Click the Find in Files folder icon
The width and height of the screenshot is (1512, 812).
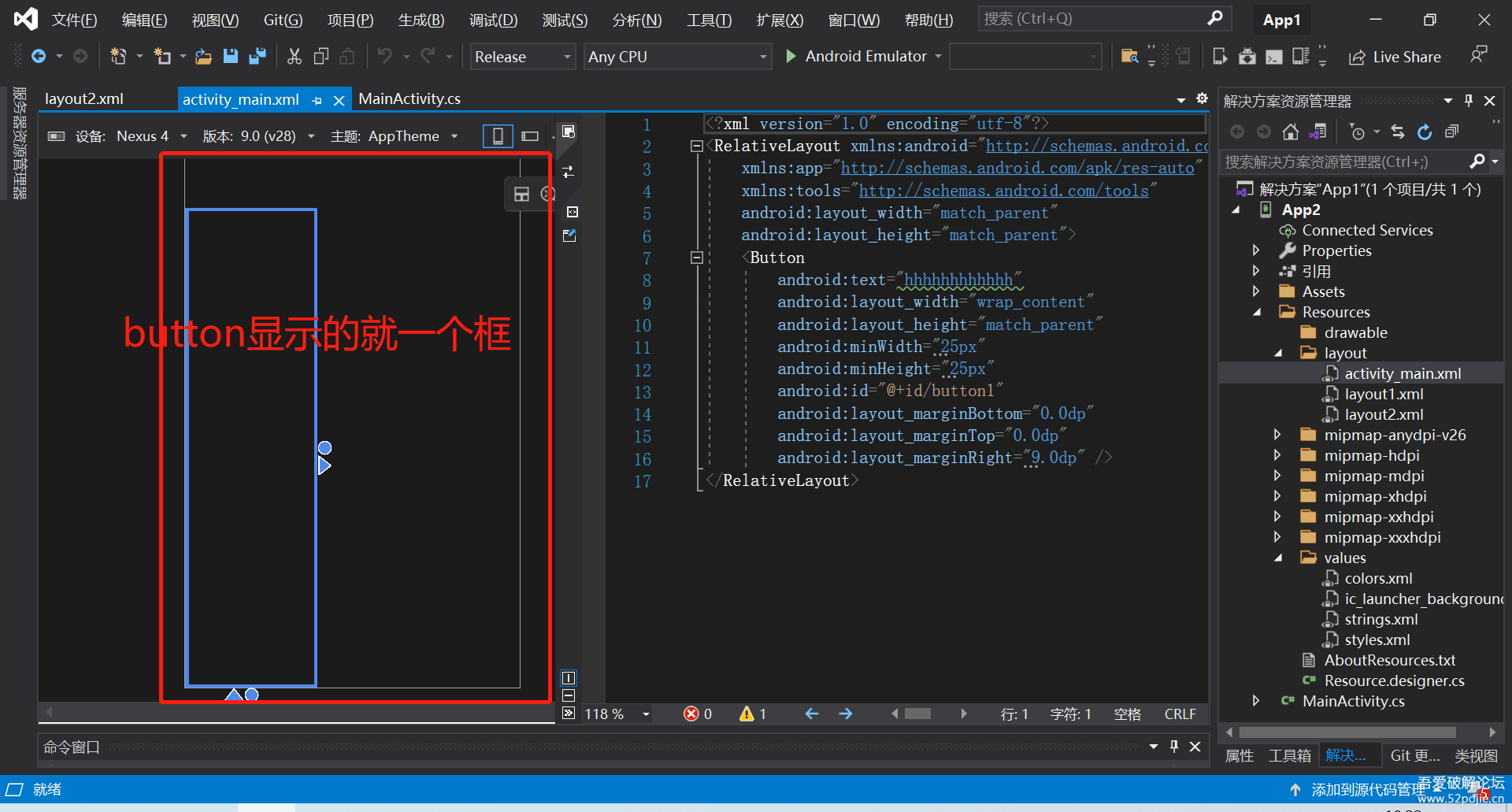click(1129, 56)
